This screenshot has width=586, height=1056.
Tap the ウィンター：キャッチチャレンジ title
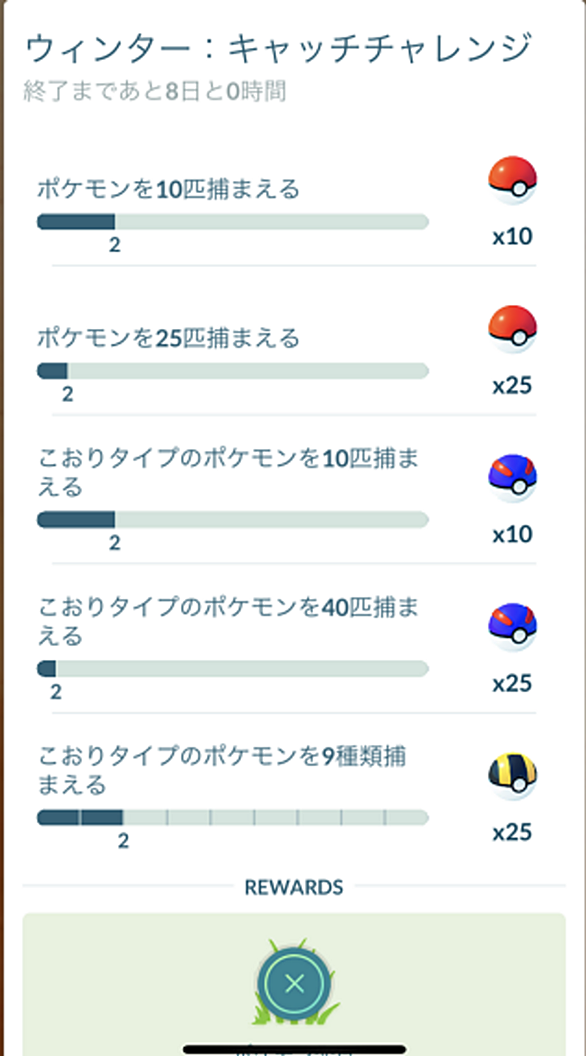tap(279, 49)
